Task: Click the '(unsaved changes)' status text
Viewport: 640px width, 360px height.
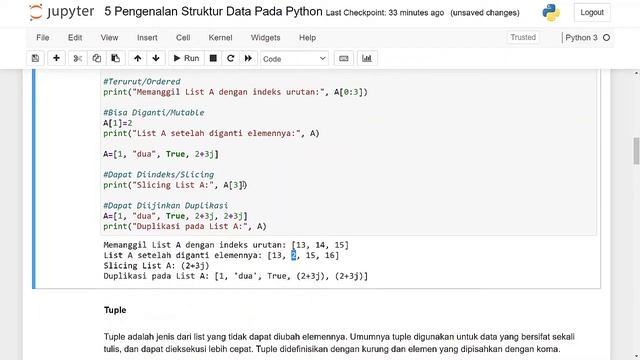Action: [x=485, y=13]
